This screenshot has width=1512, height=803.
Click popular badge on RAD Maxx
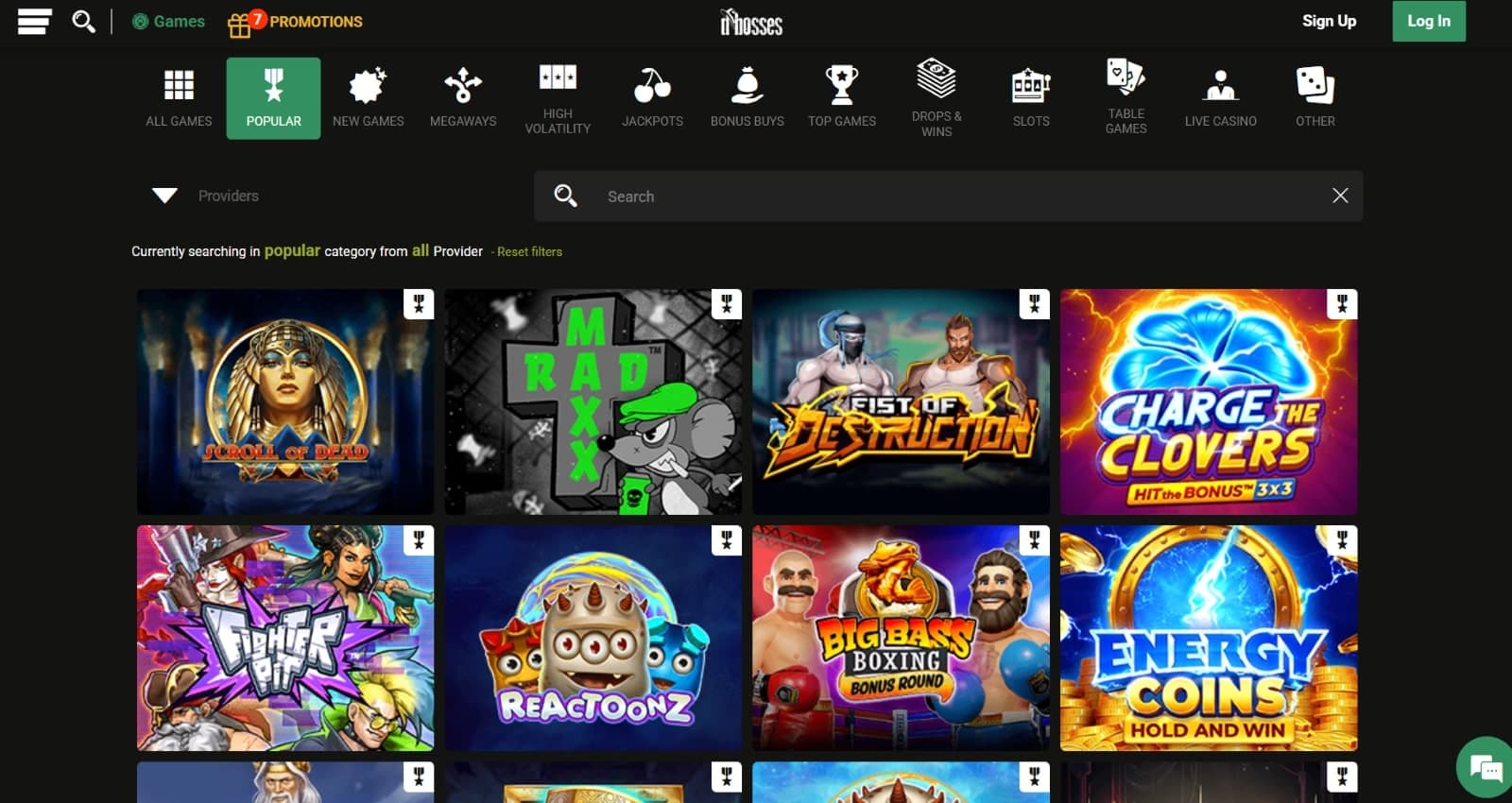coord(727,304)
